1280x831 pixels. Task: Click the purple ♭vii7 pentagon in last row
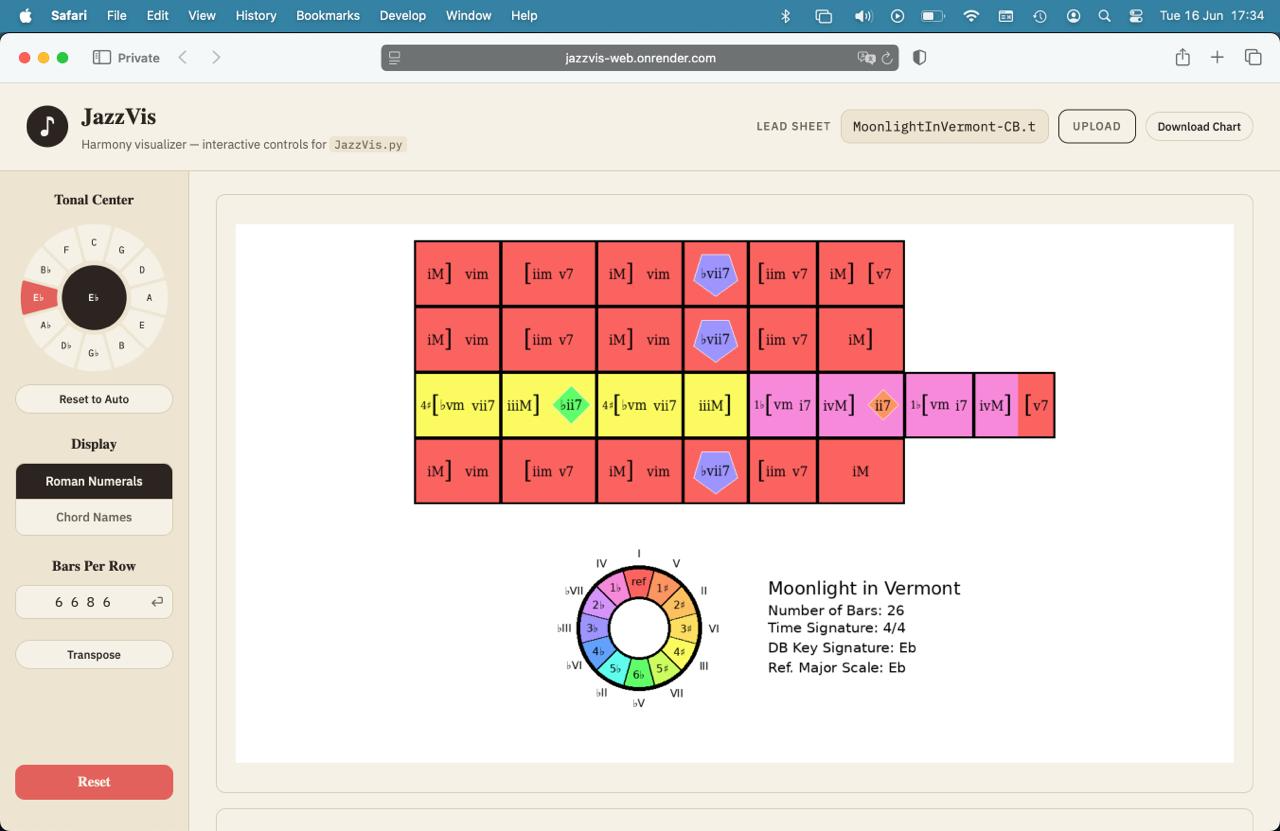coord(715,471)
